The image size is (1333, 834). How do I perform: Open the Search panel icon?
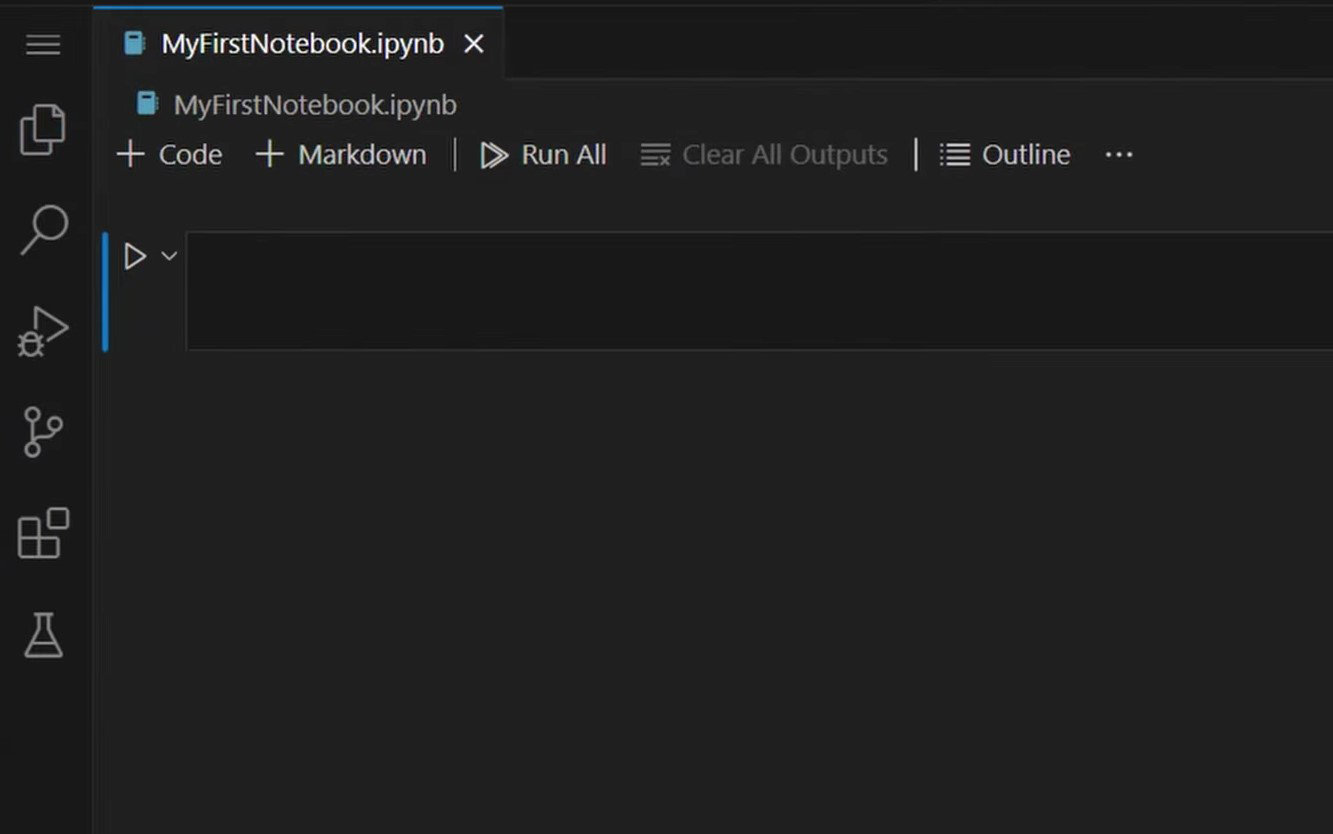click(42, 230)
